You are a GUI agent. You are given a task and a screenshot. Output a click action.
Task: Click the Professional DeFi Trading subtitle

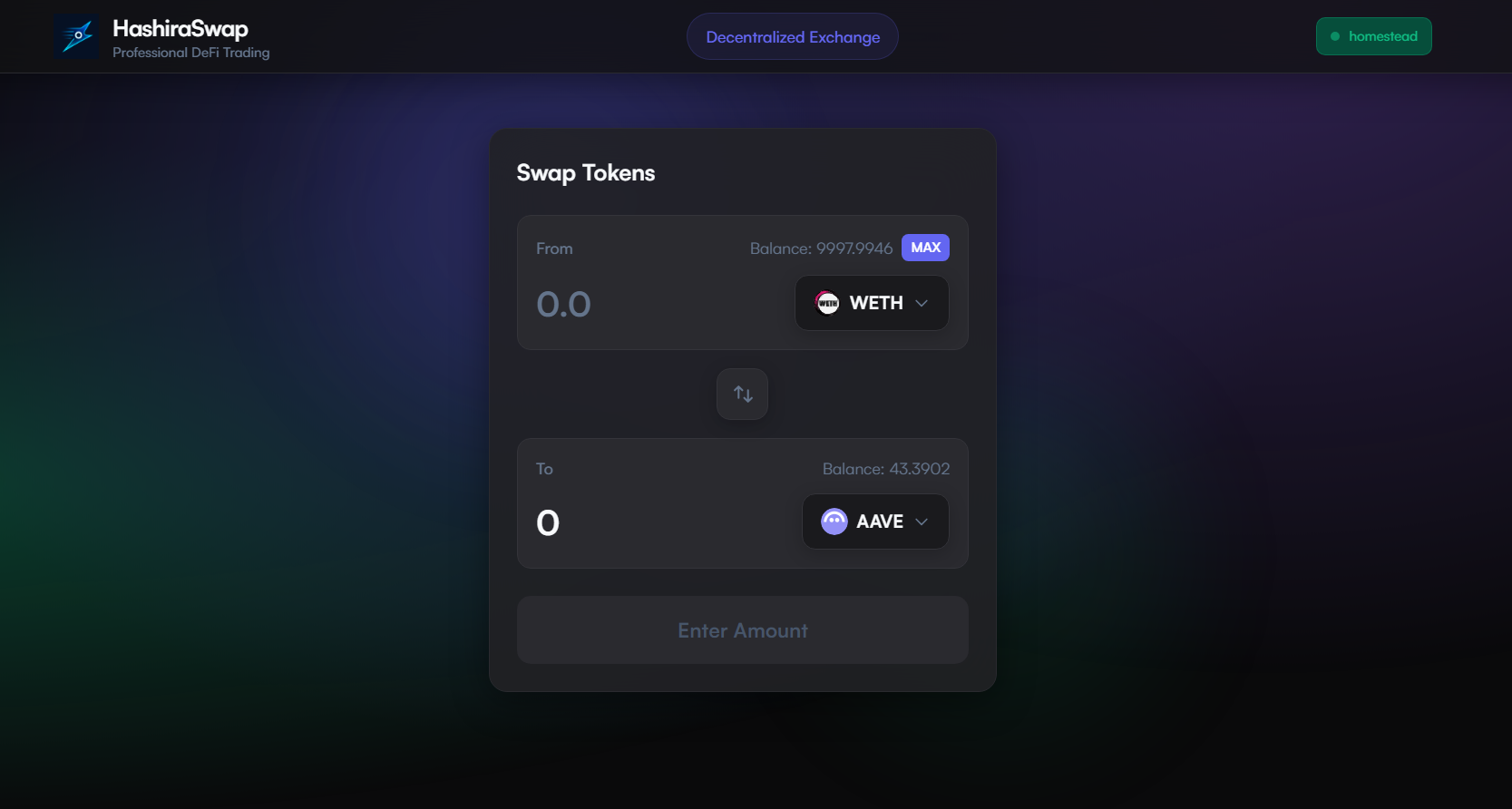tap(191, 53)
